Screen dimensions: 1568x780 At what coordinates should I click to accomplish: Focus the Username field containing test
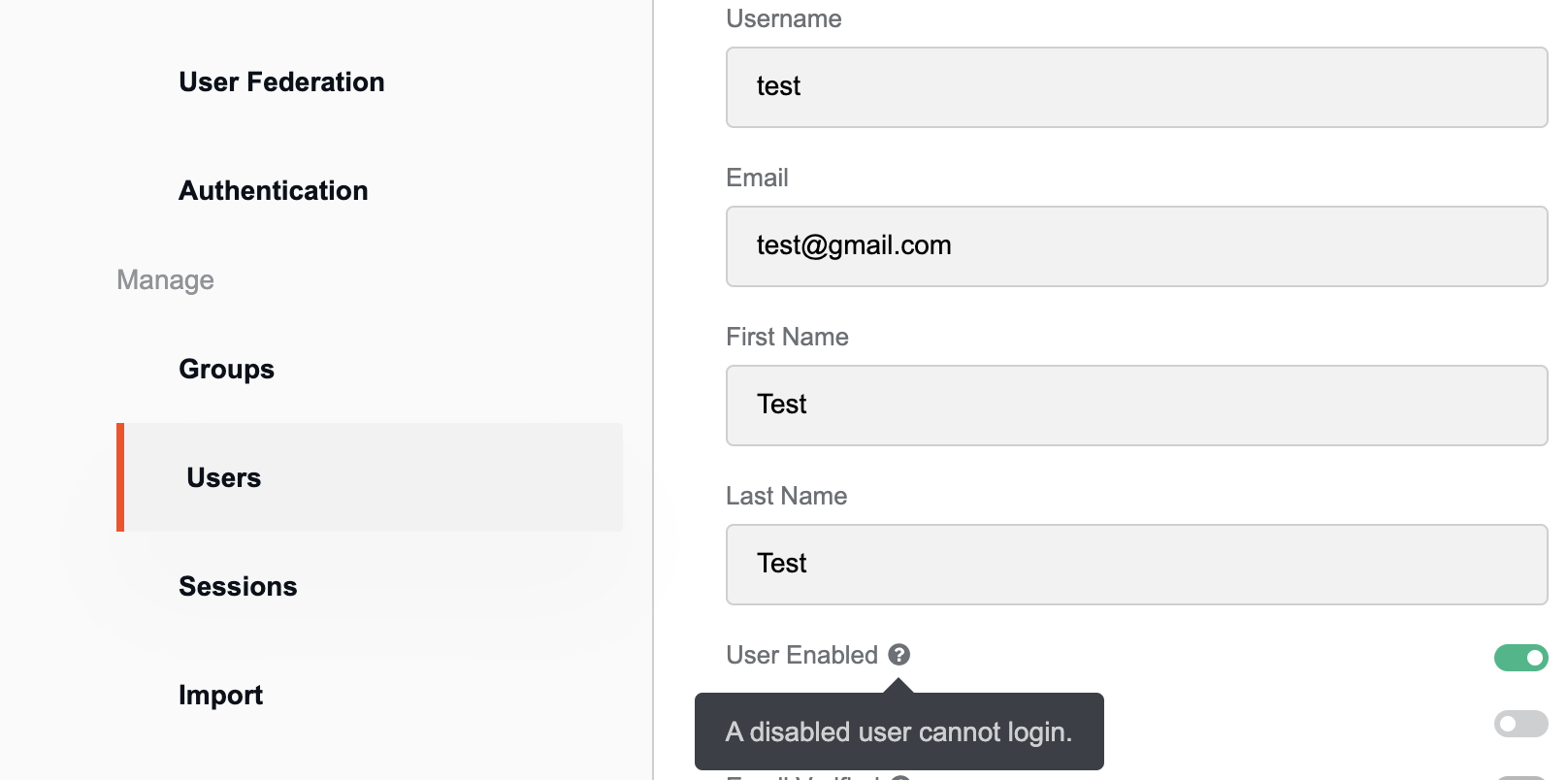(1136, 87)
